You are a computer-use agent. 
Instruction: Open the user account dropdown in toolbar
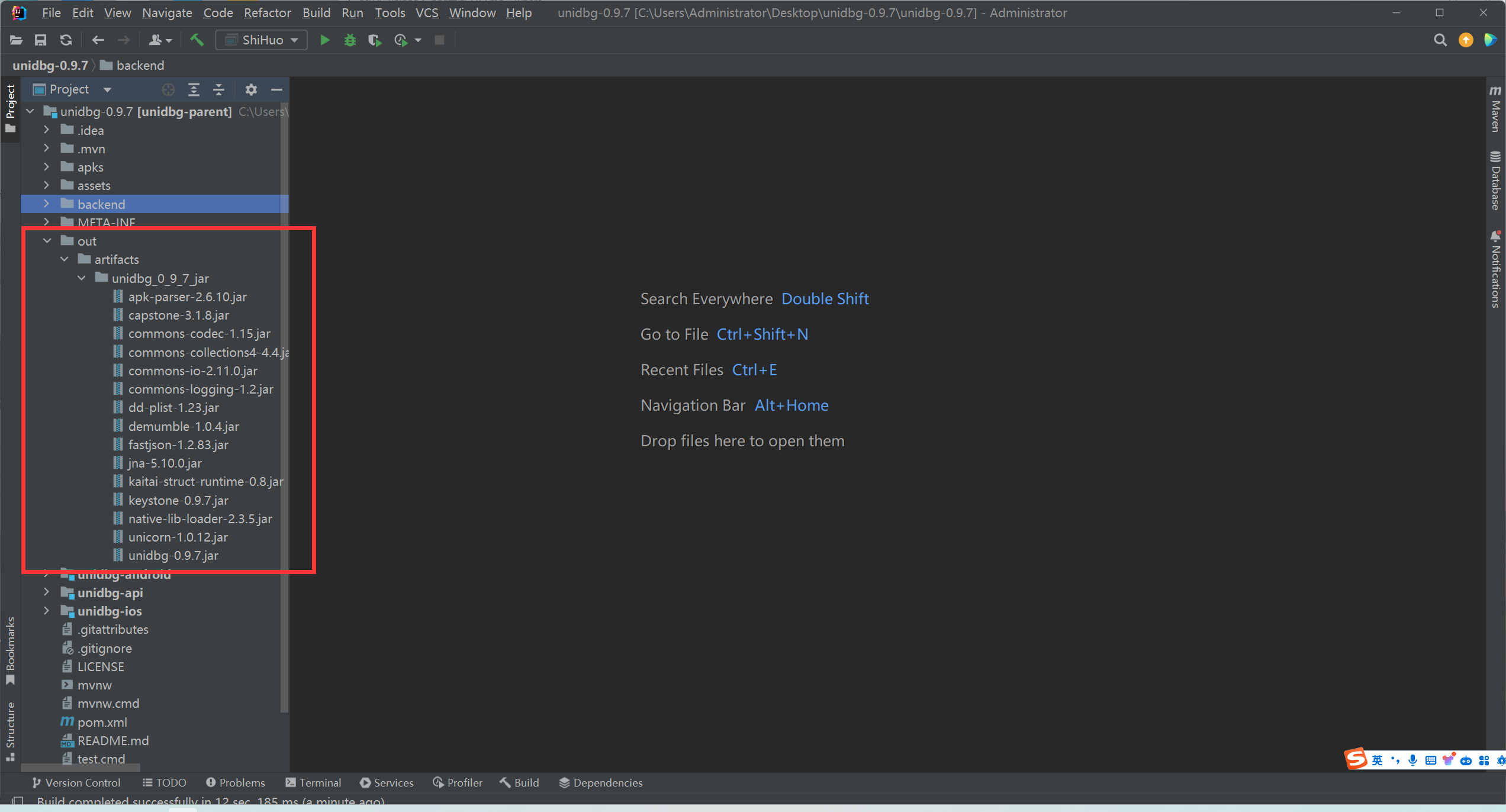[x=160, y=40]
